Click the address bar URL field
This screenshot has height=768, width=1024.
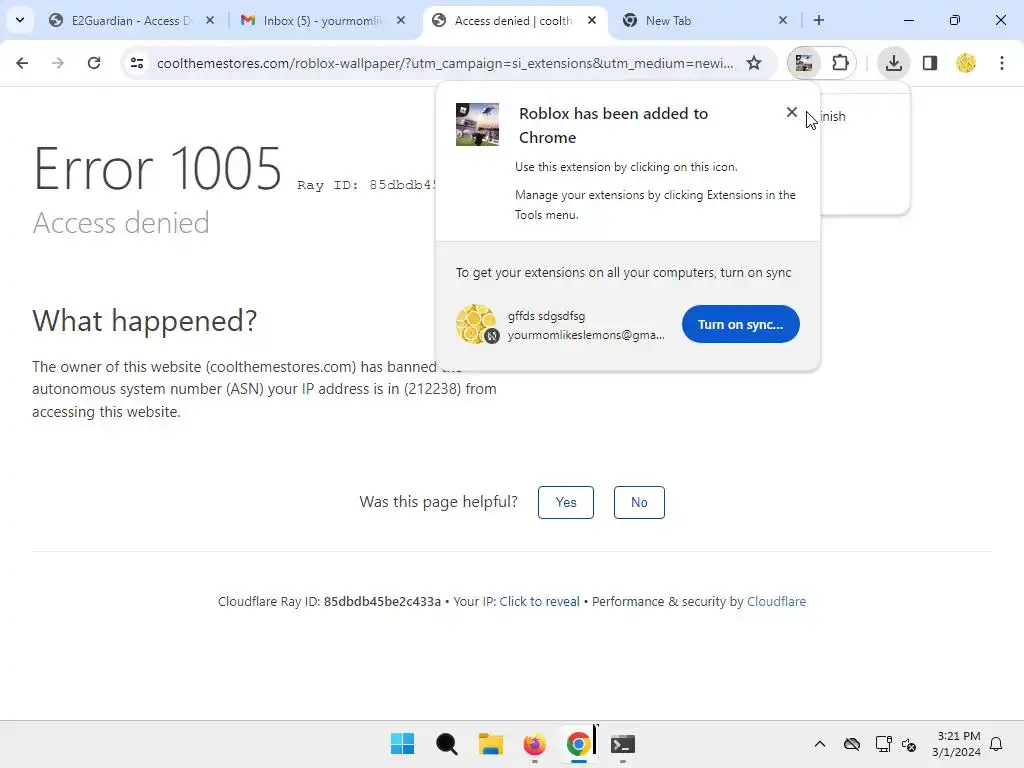(444, 63)
